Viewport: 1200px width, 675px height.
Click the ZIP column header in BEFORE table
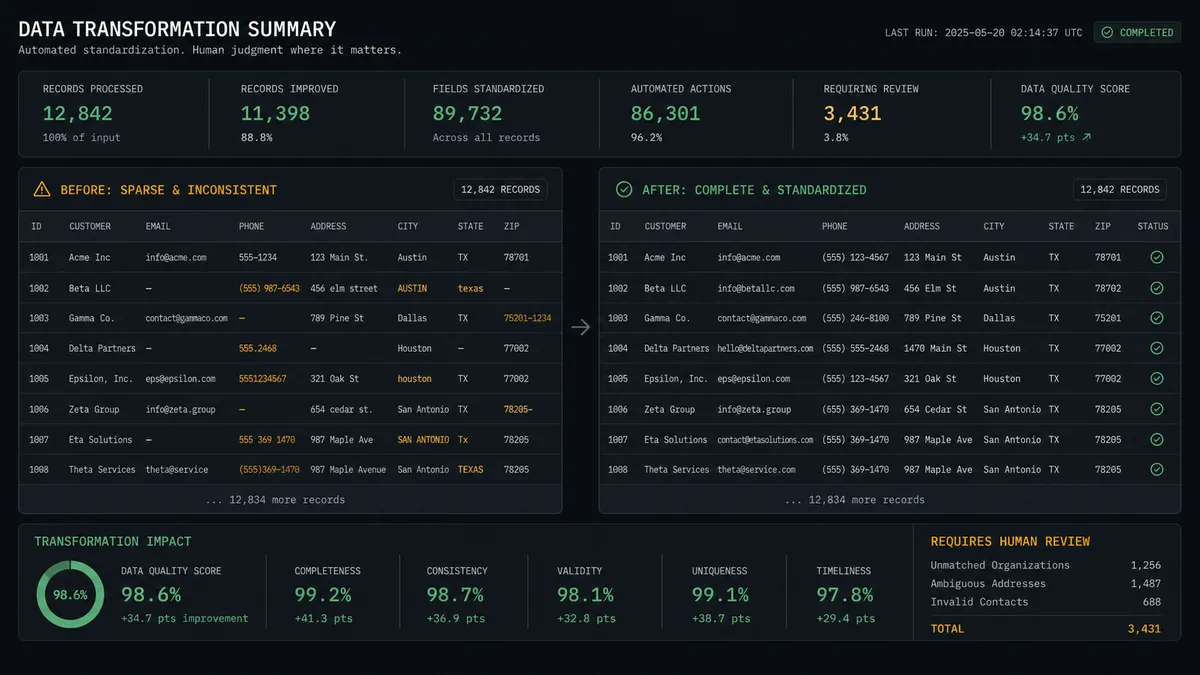[511, 226]
